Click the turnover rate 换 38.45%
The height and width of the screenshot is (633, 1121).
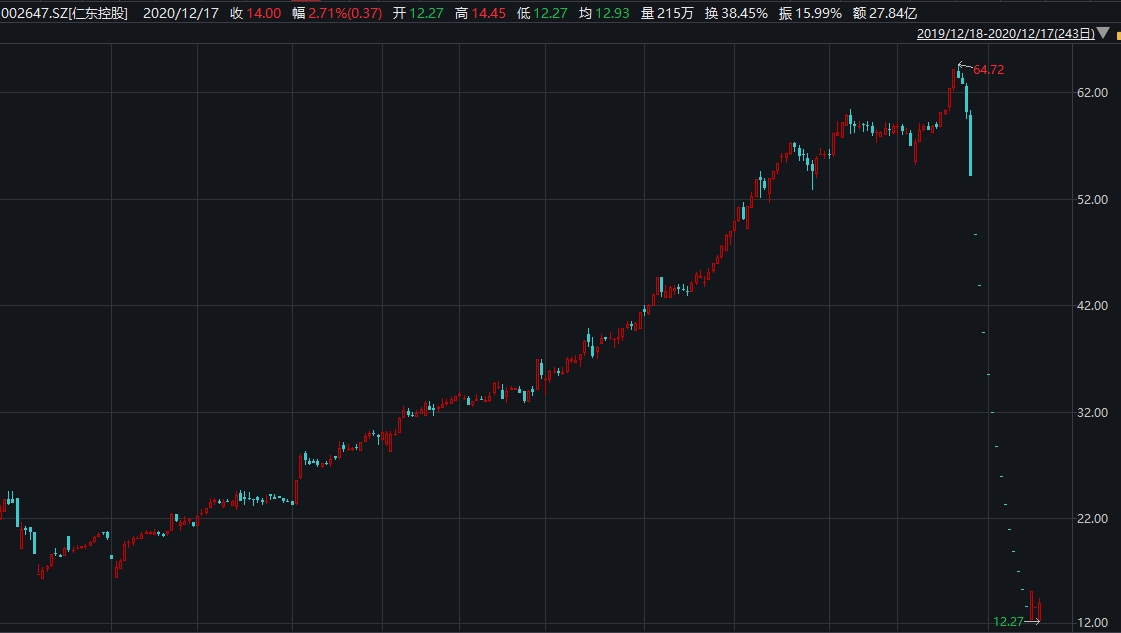click(736, 13)
